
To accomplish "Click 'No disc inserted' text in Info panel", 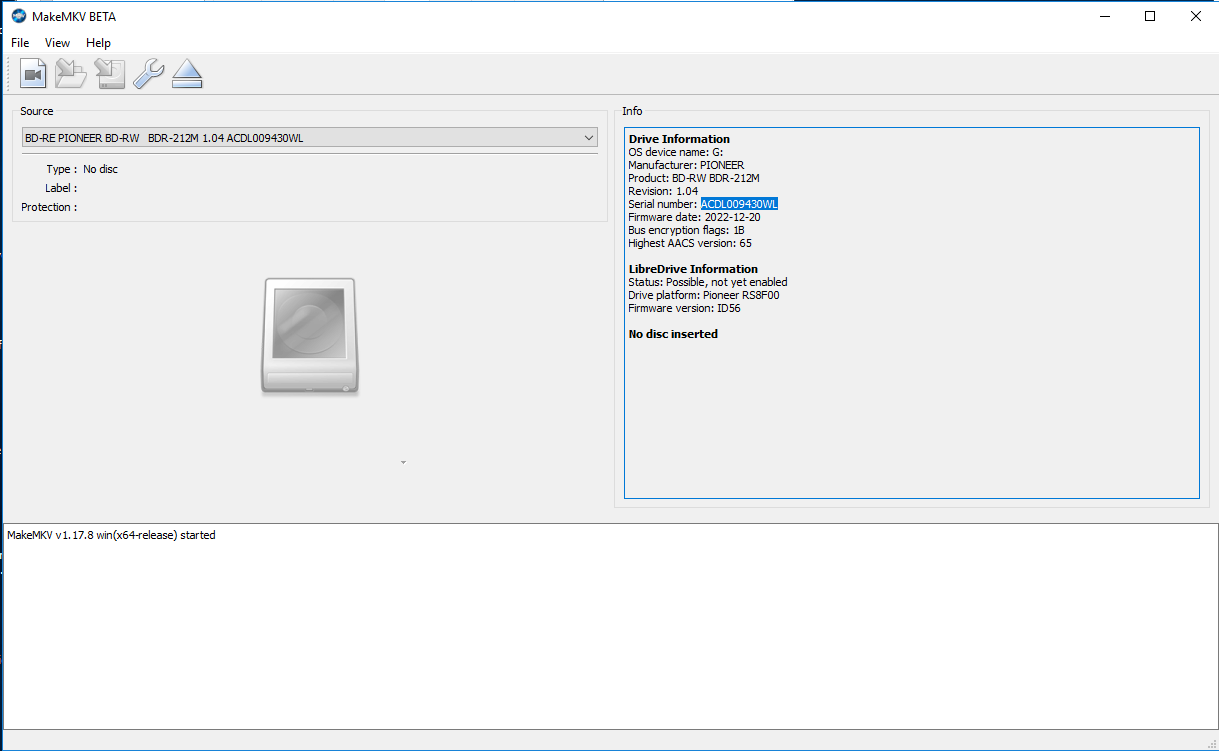I will click(673, 334).
